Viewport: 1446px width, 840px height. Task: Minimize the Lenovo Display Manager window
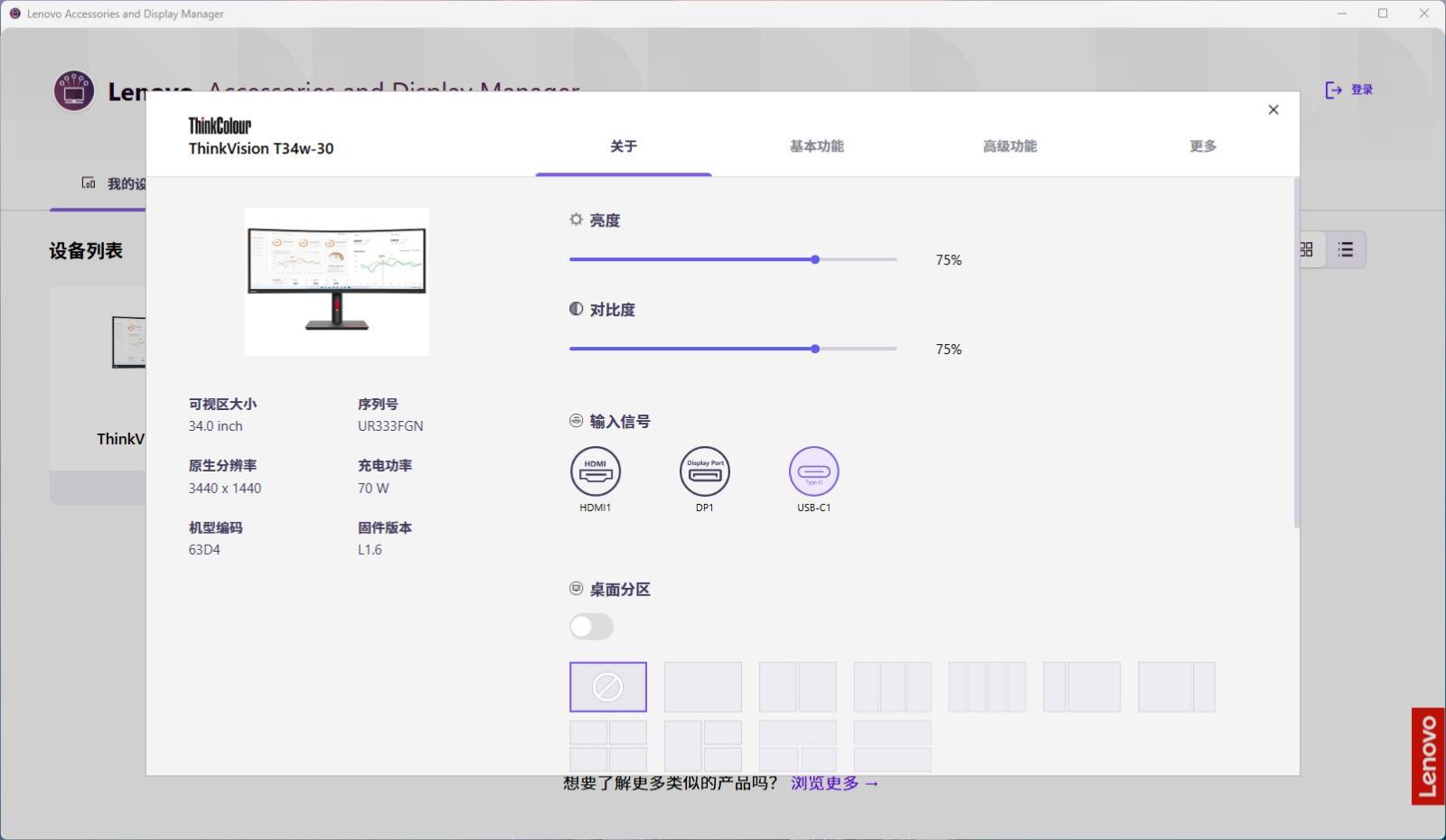[x=1342, y=14]
